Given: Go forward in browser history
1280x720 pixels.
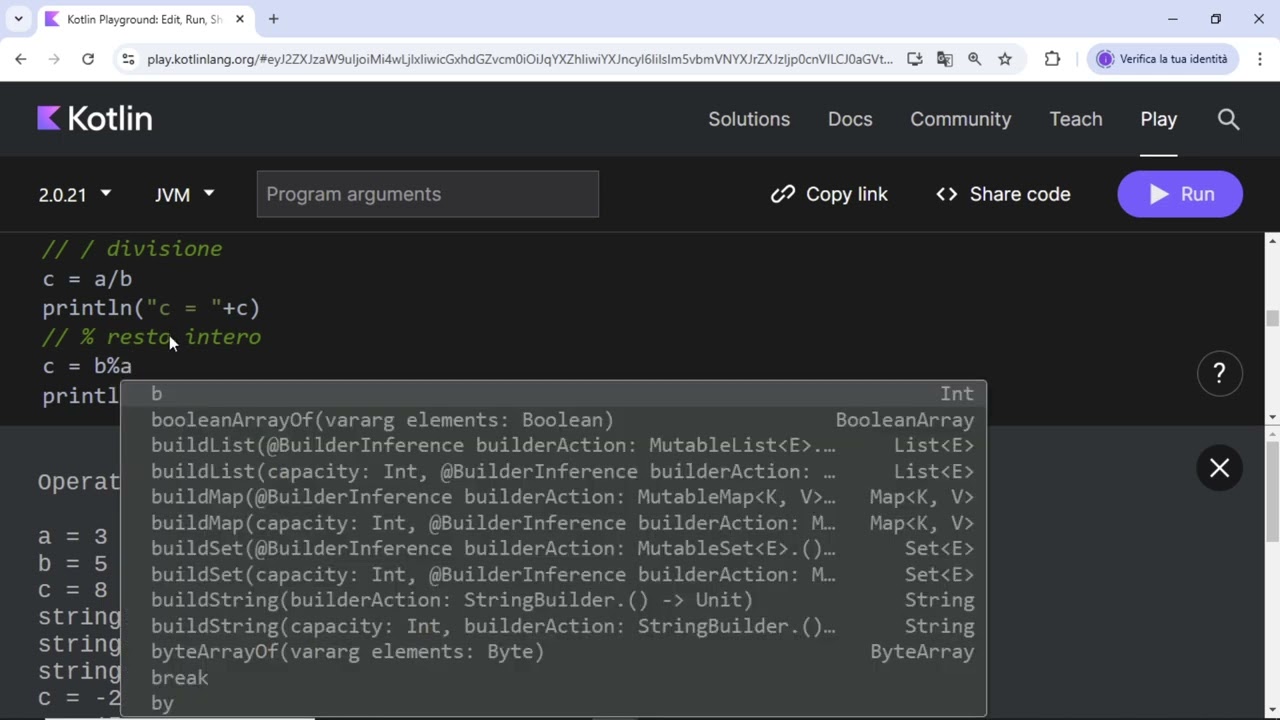Looking at the screenshot, I should 54,59.
